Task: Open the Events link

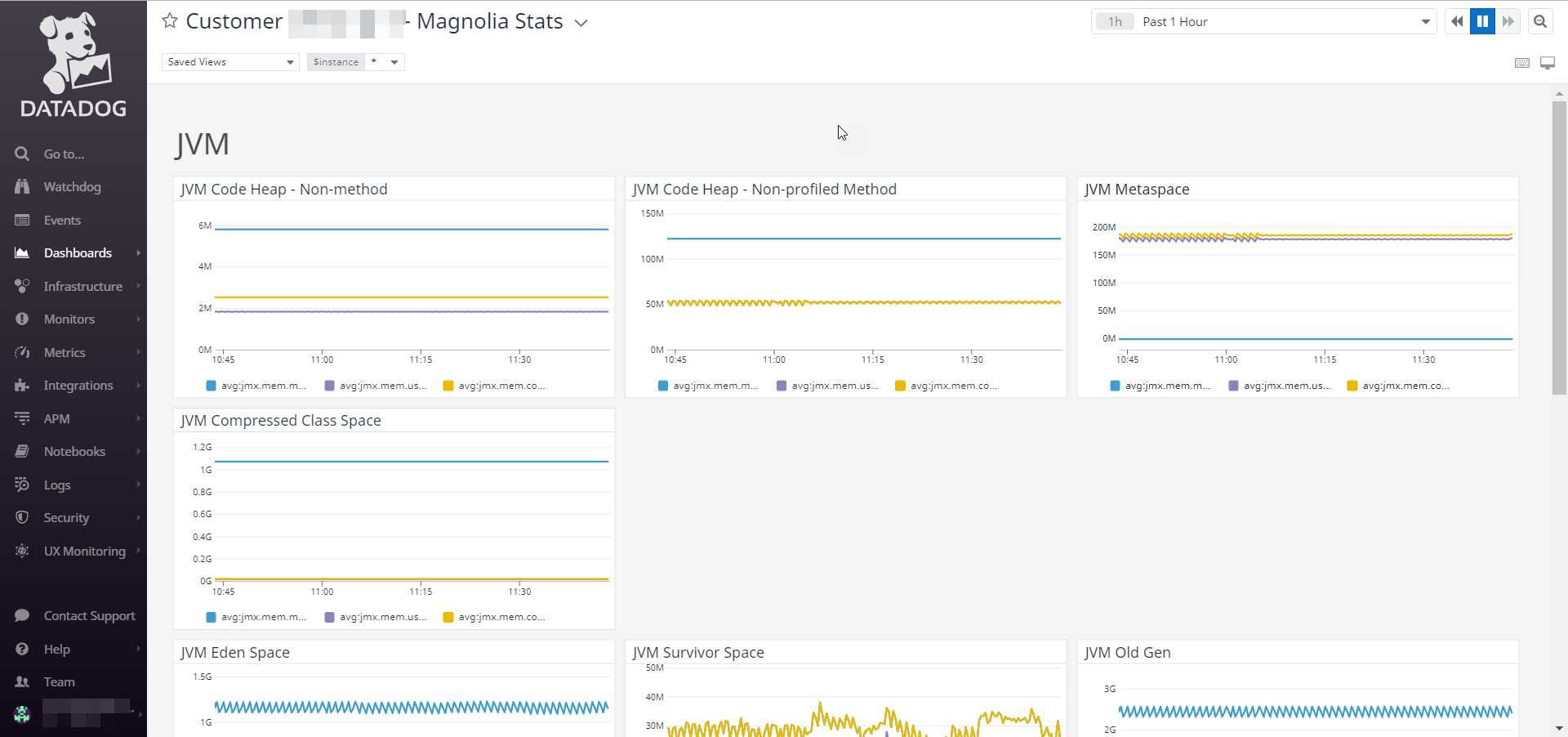Action: (62, 221)
